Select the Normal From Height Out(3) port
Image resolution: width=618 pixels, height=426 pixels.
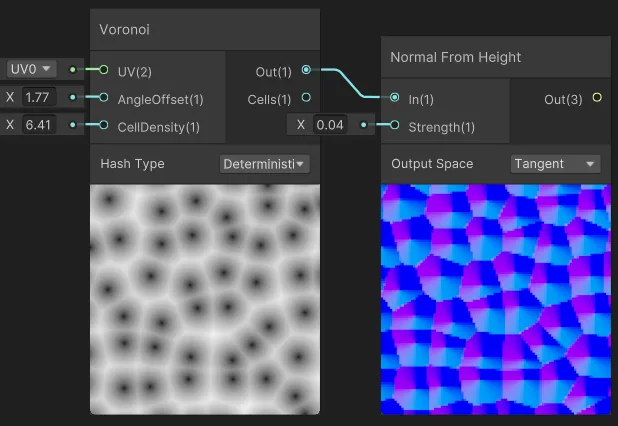click(x=597, y=97)
